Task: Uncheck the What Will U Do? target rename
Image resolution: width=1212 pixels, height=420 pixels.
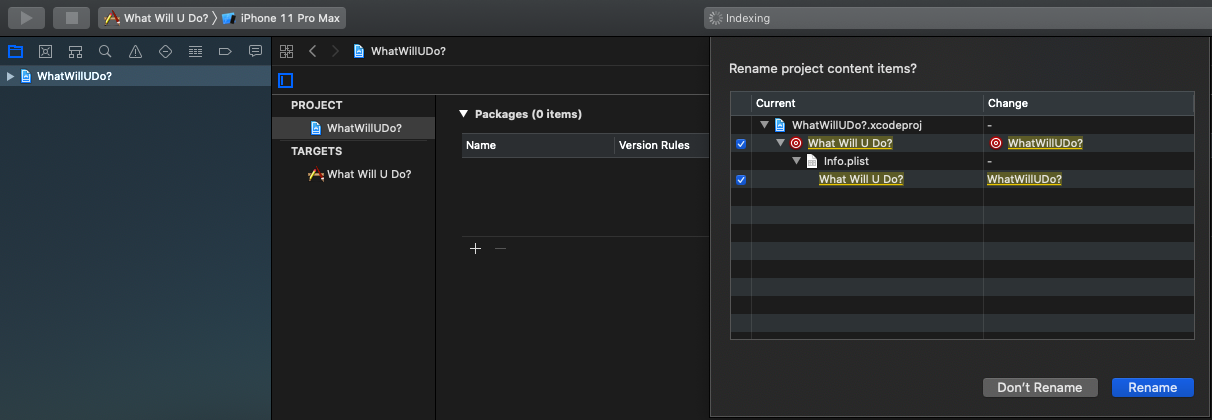Action: pos(740,143)
